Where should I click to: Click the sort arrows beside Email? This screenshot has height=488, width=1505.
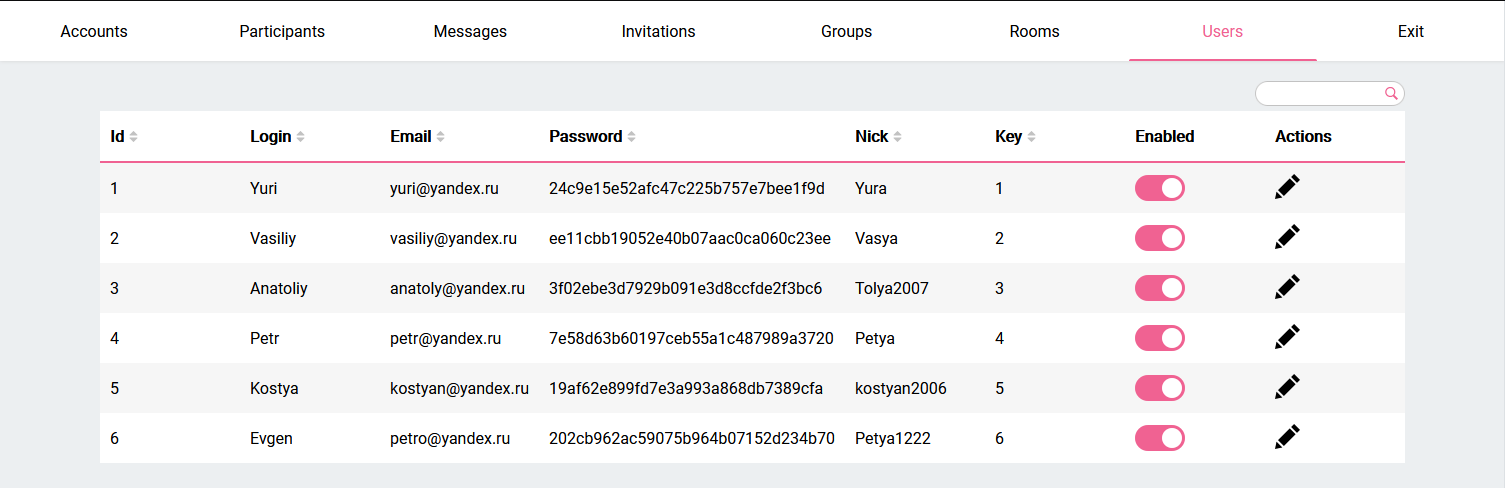[x=441, y=137]
